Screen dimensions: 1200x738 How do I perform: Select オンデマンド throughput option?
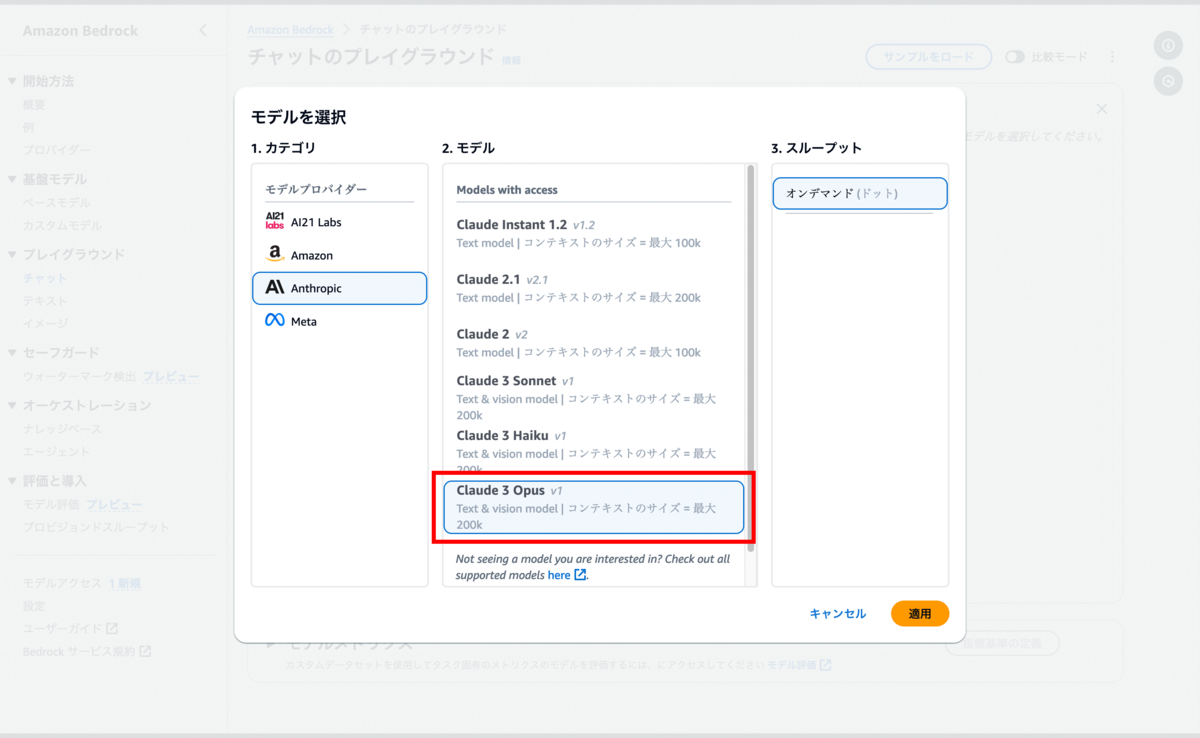point(860,193)
